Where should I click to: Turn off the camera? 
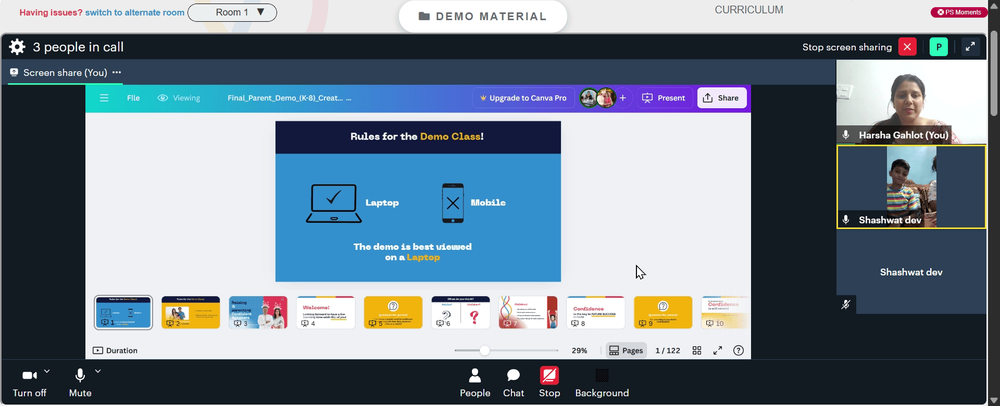pos(29,382)
